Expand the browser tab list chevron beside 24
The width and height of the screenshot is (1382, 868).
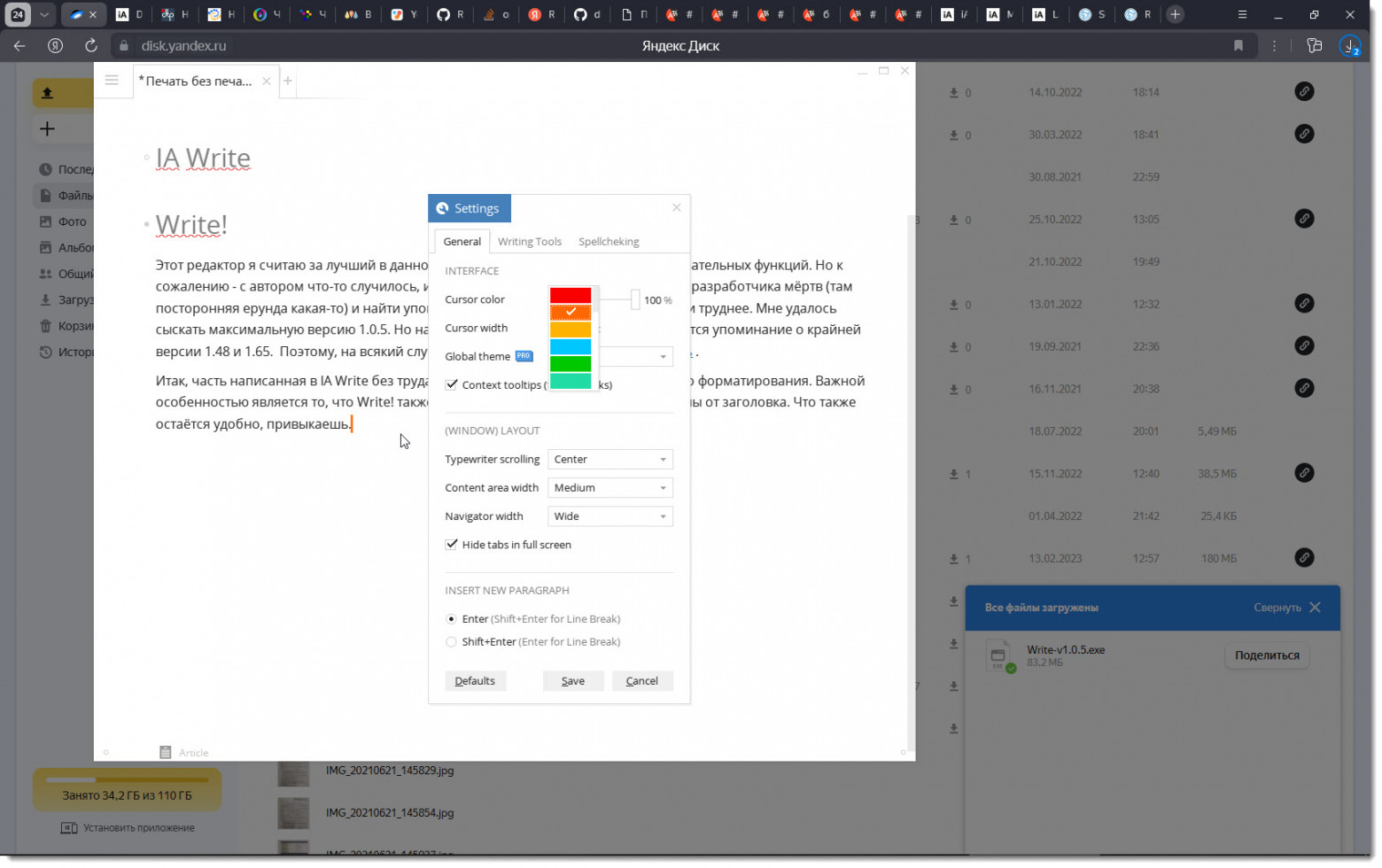[44, 14]
